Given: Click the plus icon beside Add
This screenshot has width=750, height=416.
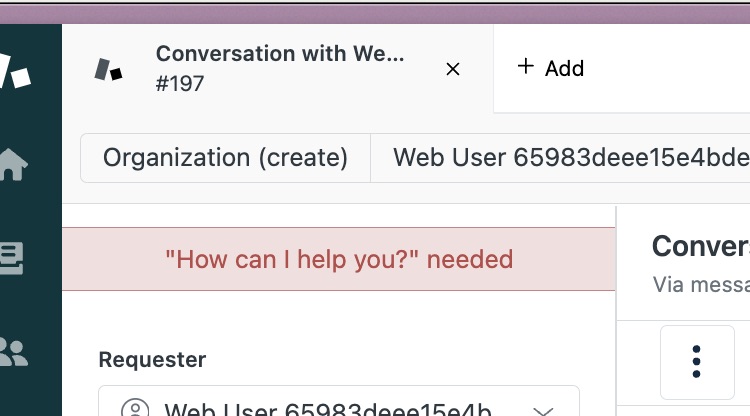Looking at the screenshot, I should tap(526, 66).
